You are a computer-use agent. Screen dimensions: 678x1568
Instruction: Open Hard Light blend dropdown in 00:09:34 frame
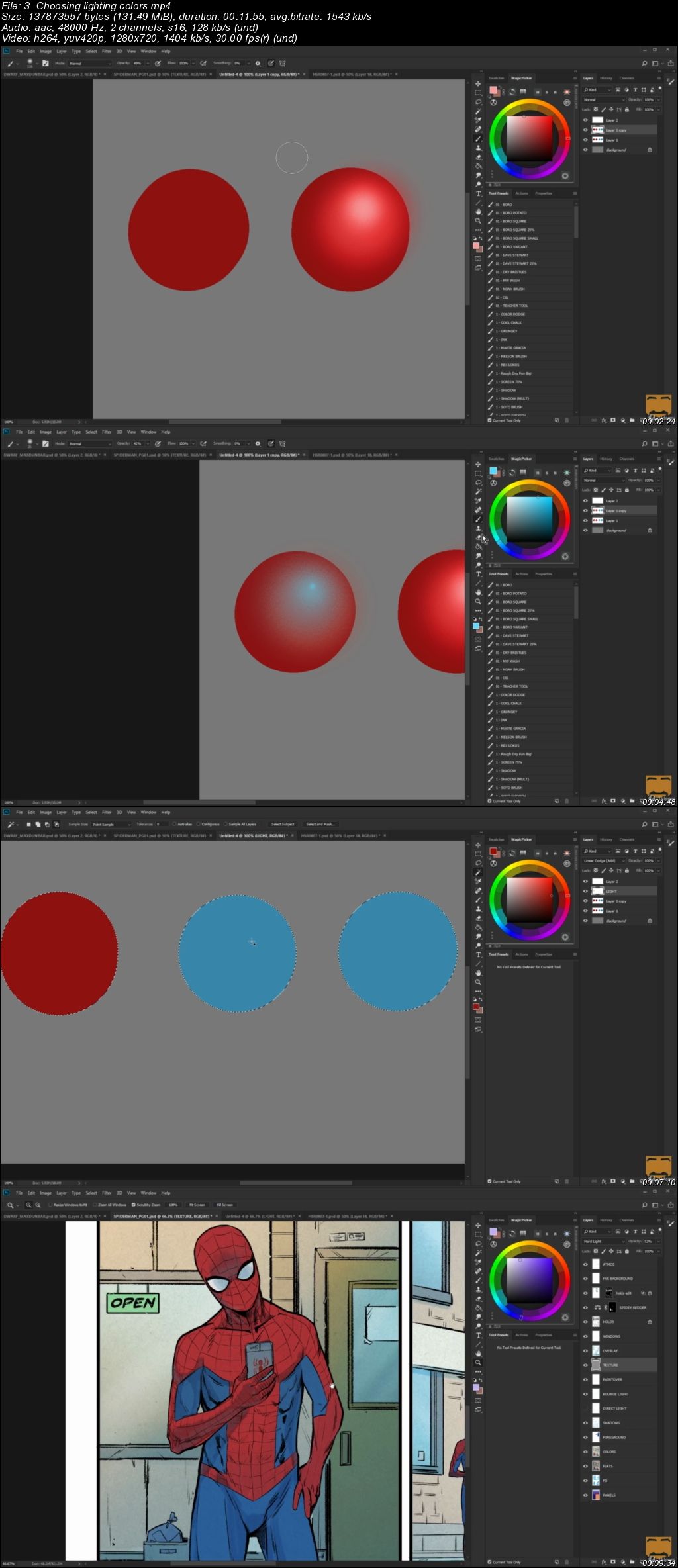(x=604, y=1241)
